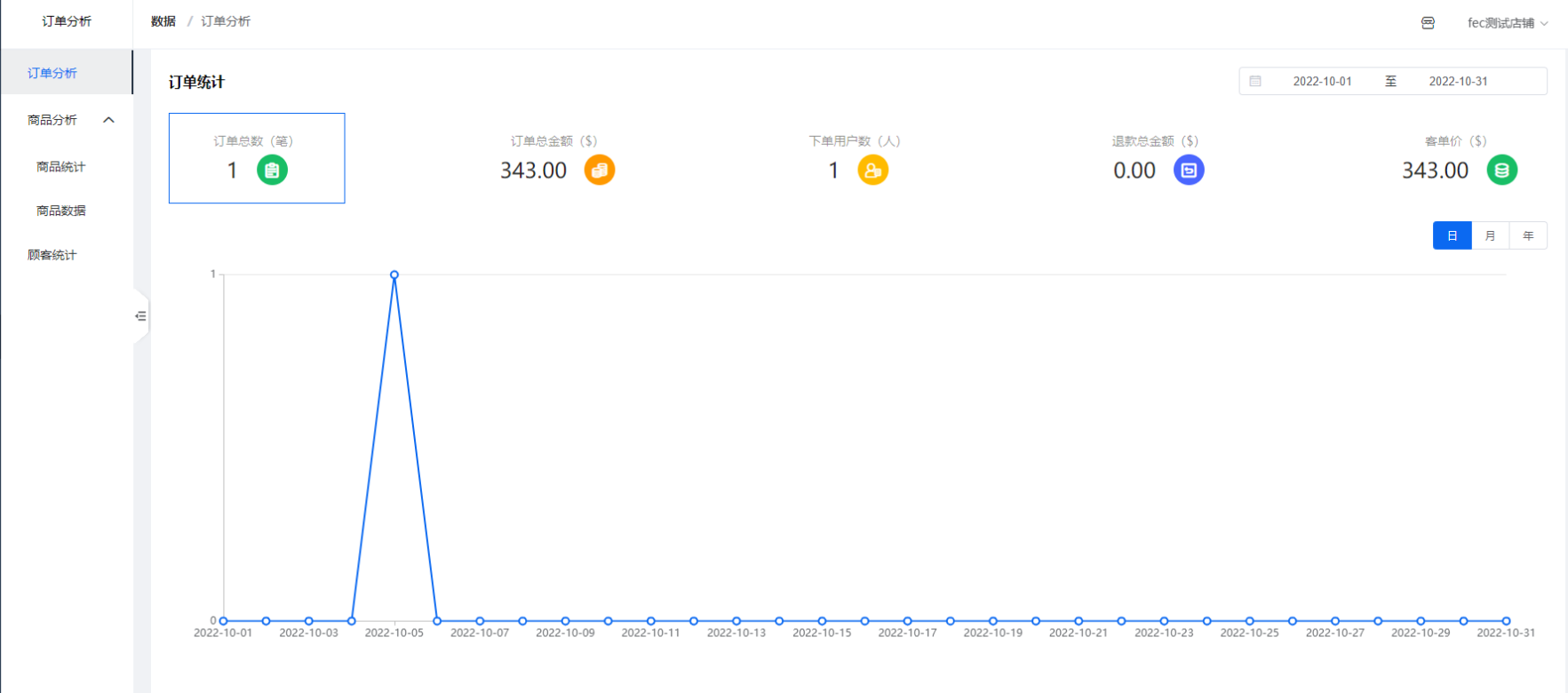Screen dimensions: 1568x693
Task: Collapse the sidebar with the fold icon
Action: (x=140, y=315)
